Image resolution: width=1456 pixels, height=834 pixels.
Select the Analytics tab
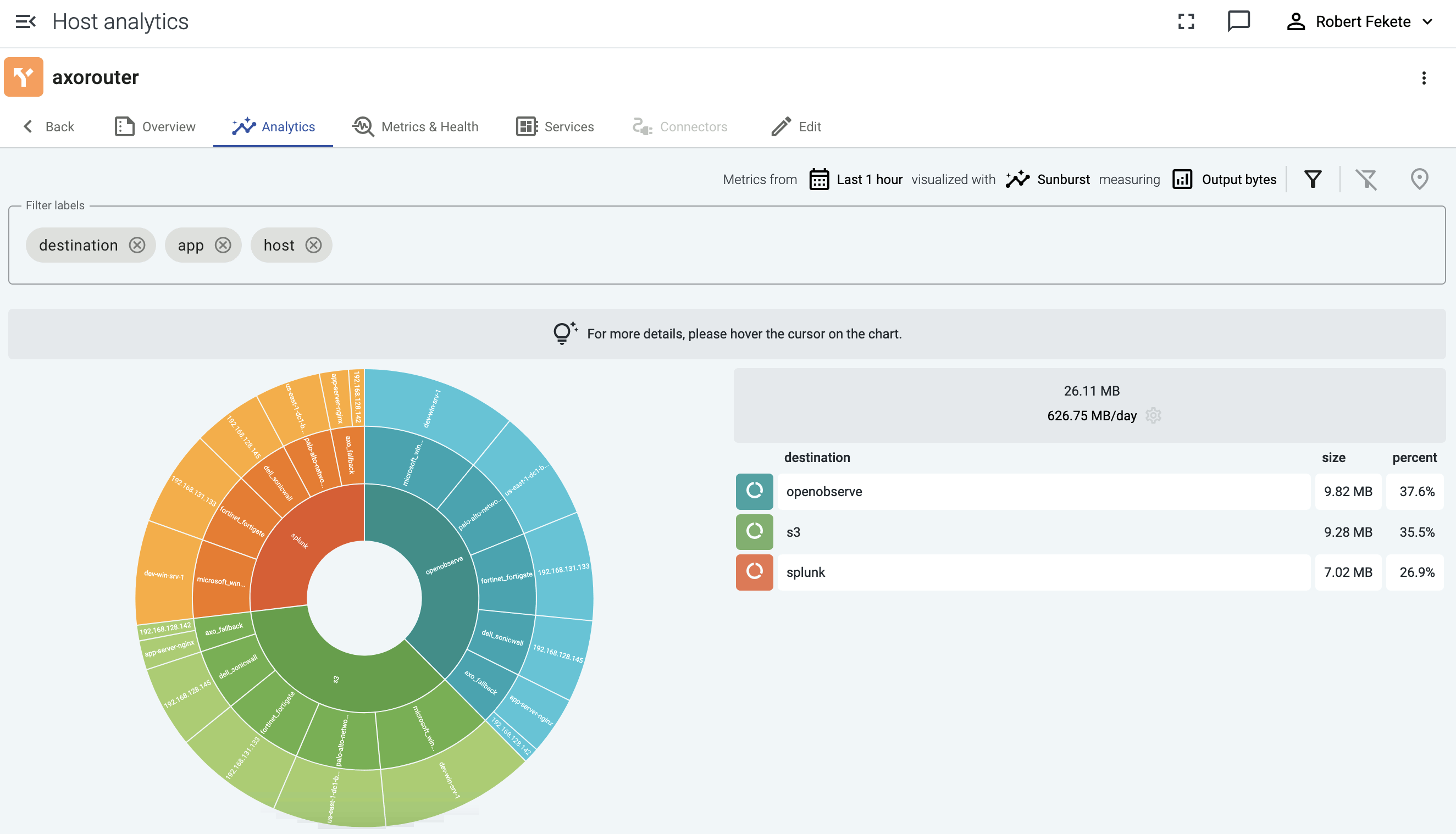tap(273, 126)
